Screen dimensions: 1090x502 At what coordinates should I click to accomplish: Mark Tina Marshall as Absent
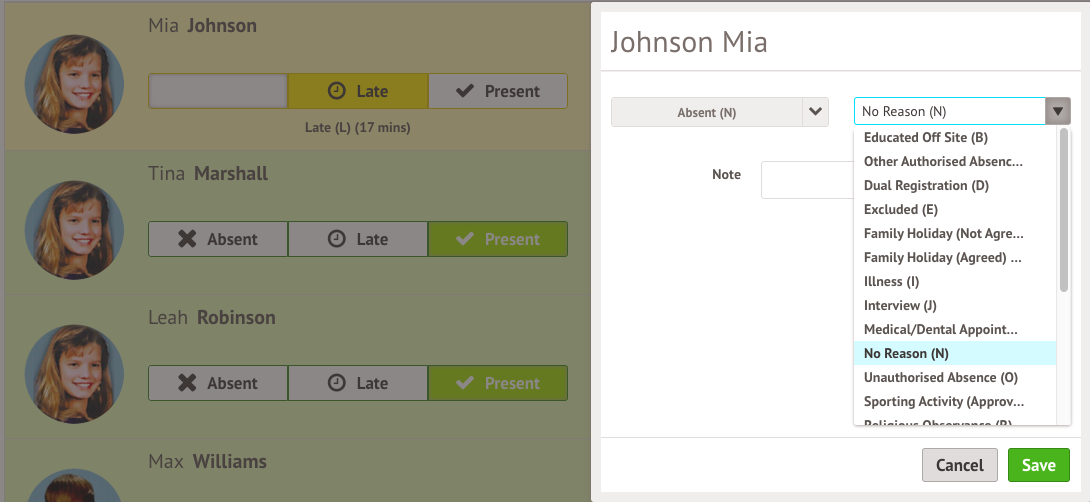click(218, 239)
